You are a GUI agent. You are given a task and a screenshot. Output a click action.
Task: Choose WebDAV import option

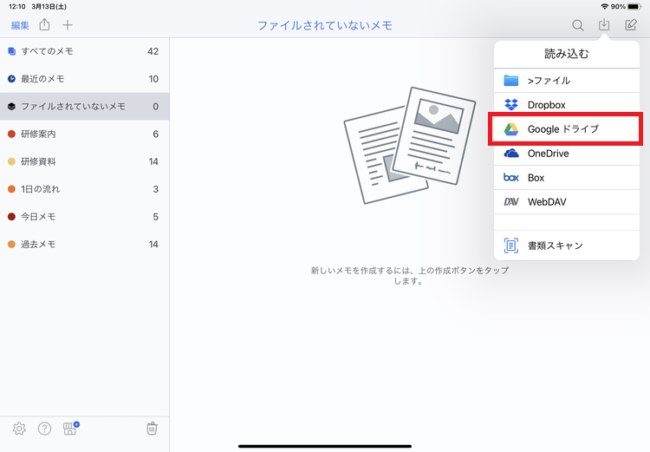coord(565,201)
